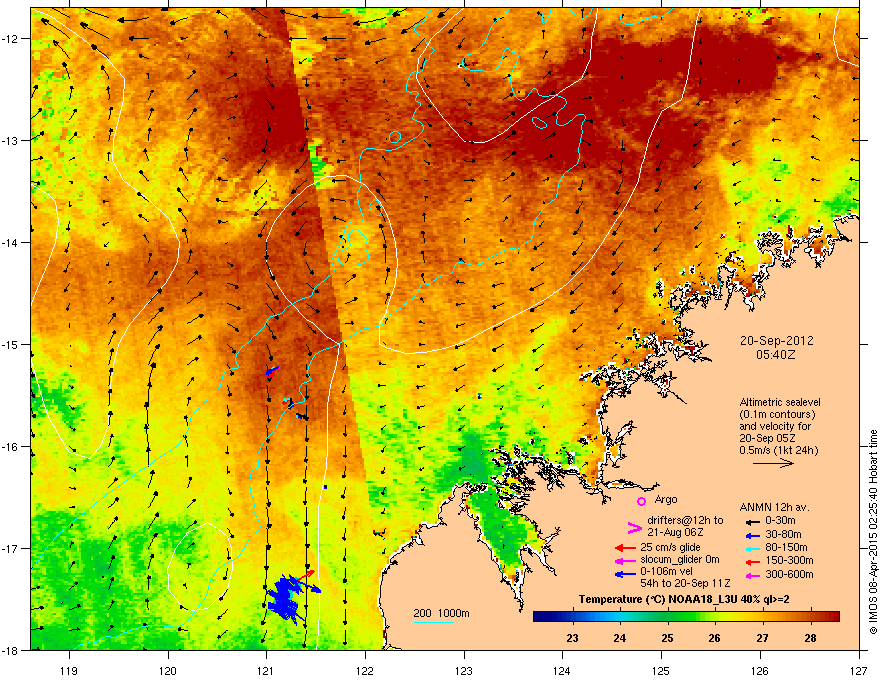Screen dimensions: 880x680
Task: Click the color bar tick label 26
Action: [714, 638]
